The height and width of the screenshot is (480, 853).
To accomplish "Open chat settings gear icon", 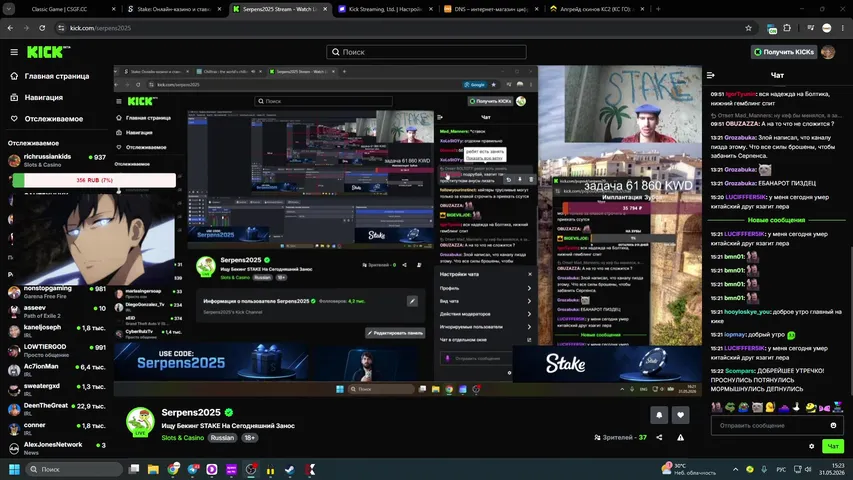I will (x=812, y=446).
